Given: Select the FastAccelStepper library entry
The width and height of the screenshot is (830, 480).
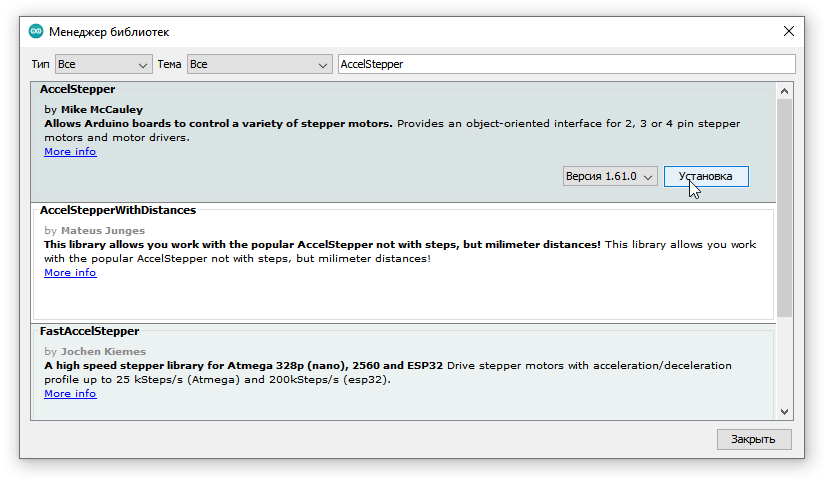Looking at the screenshot, I should click(x=89, y=331).
